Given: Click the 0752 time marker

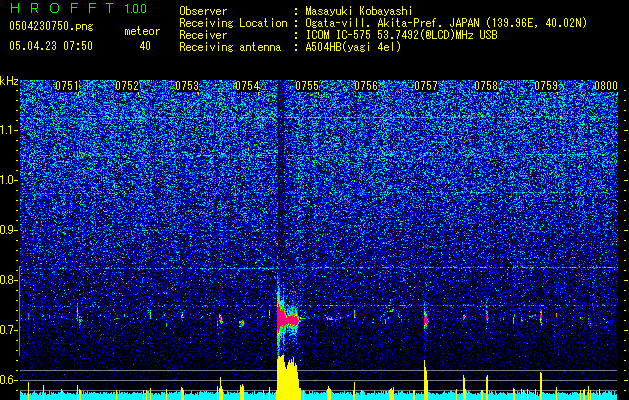Looking at the screenshot, I should 127,85.
